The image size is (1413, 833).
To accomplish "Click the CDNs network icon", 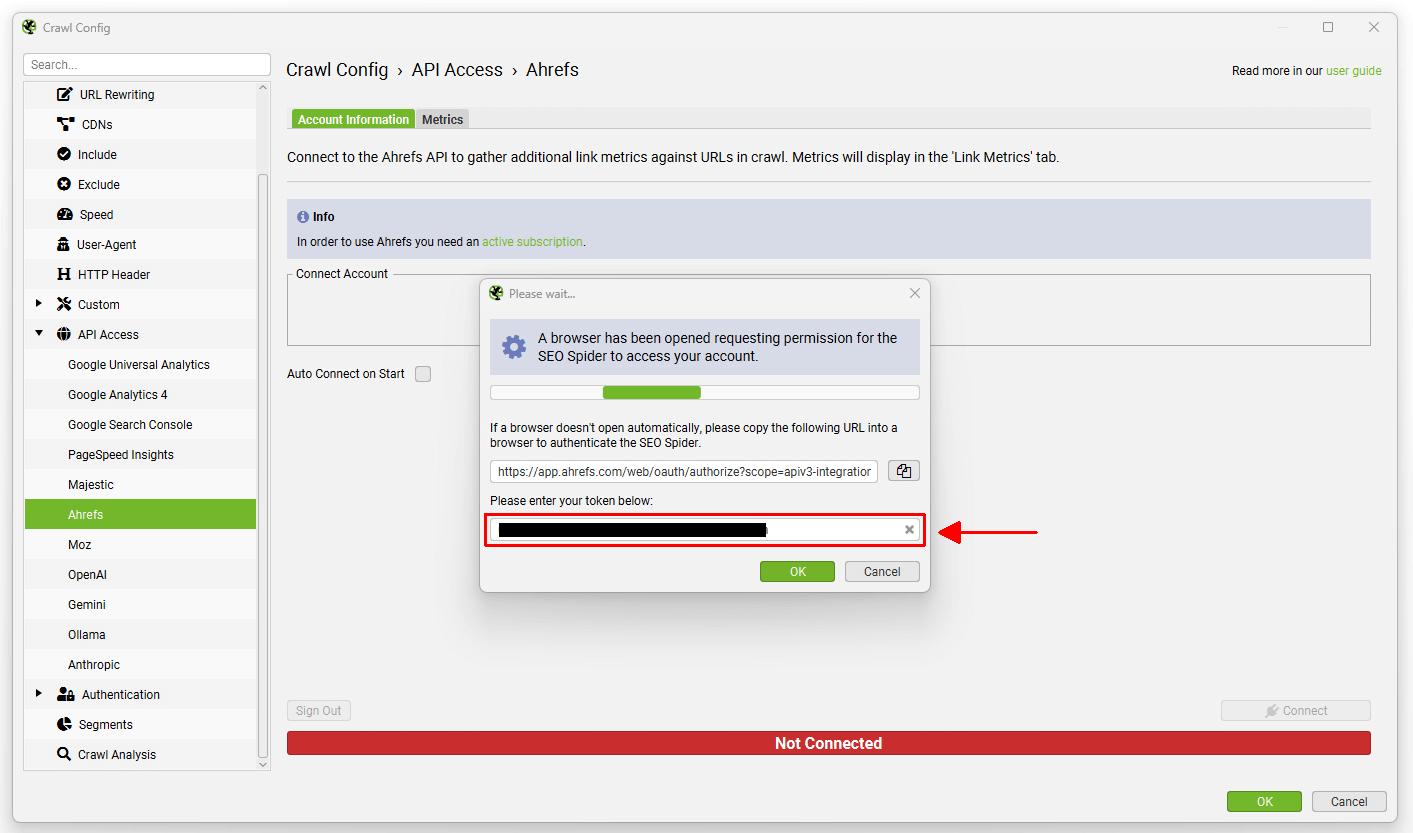I will click(x=66, y=125).
